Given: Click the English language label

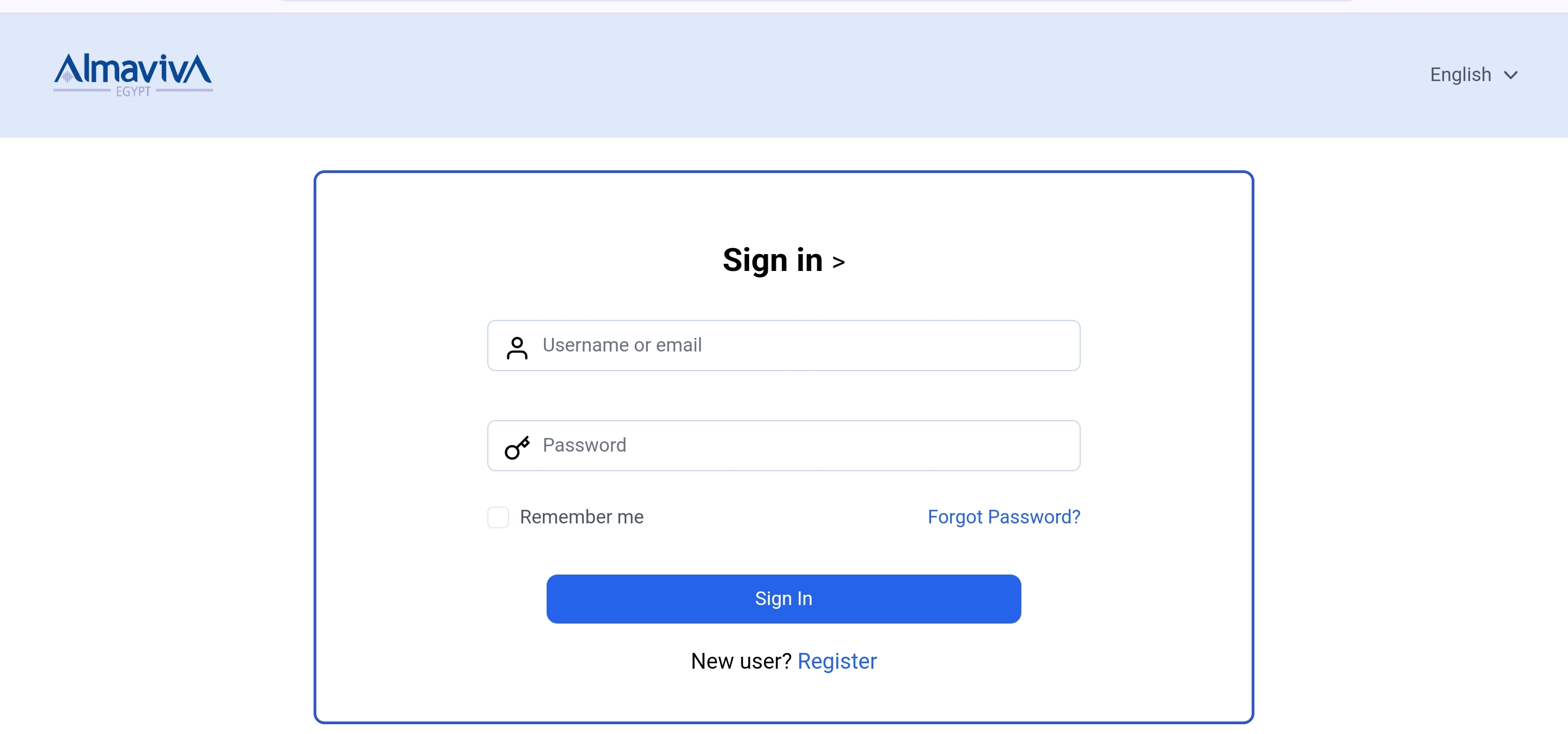Looking at the screenshot, I should (1460, 75).
